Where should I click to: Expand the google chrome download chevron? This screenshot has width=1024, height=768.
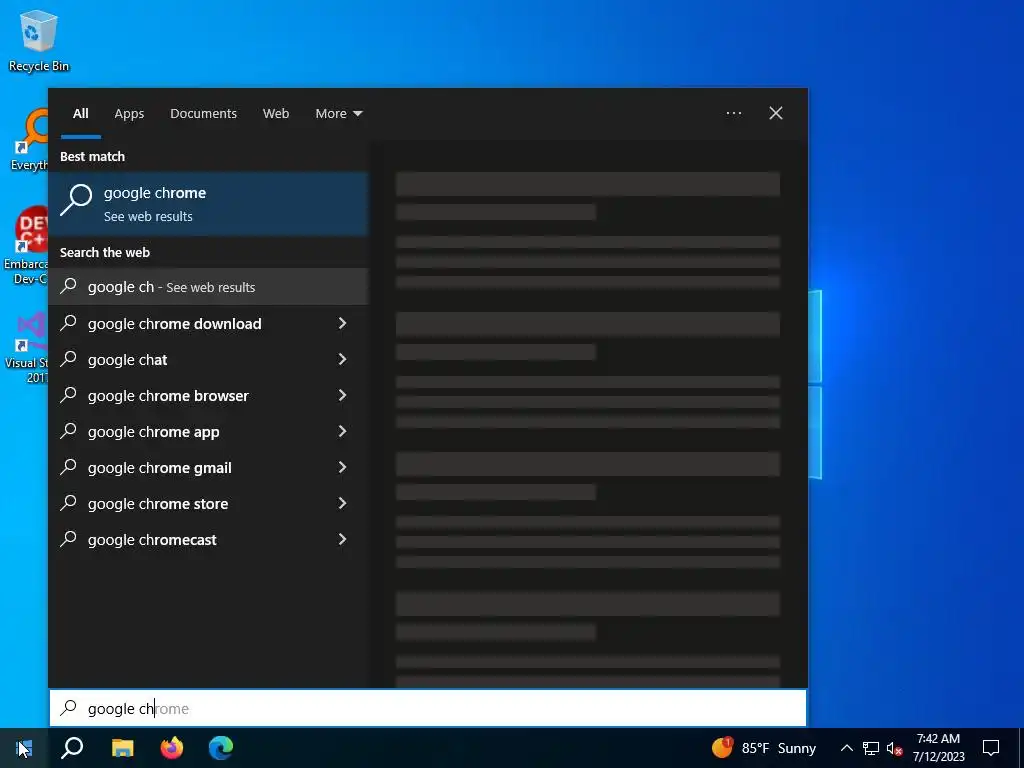click(x=342, y=323)
